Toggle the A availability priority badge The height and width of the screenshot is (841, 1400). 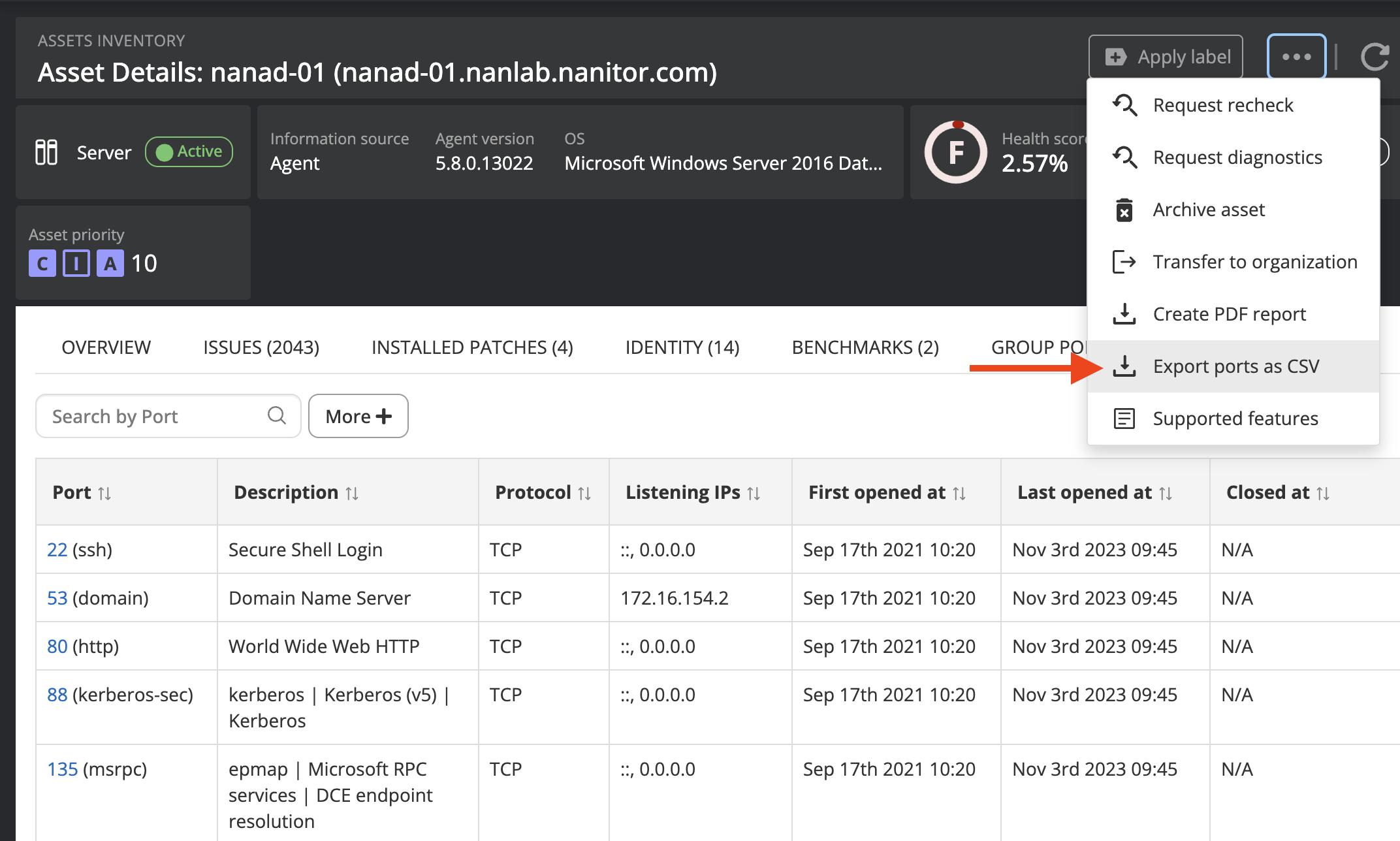coord(110,264)
